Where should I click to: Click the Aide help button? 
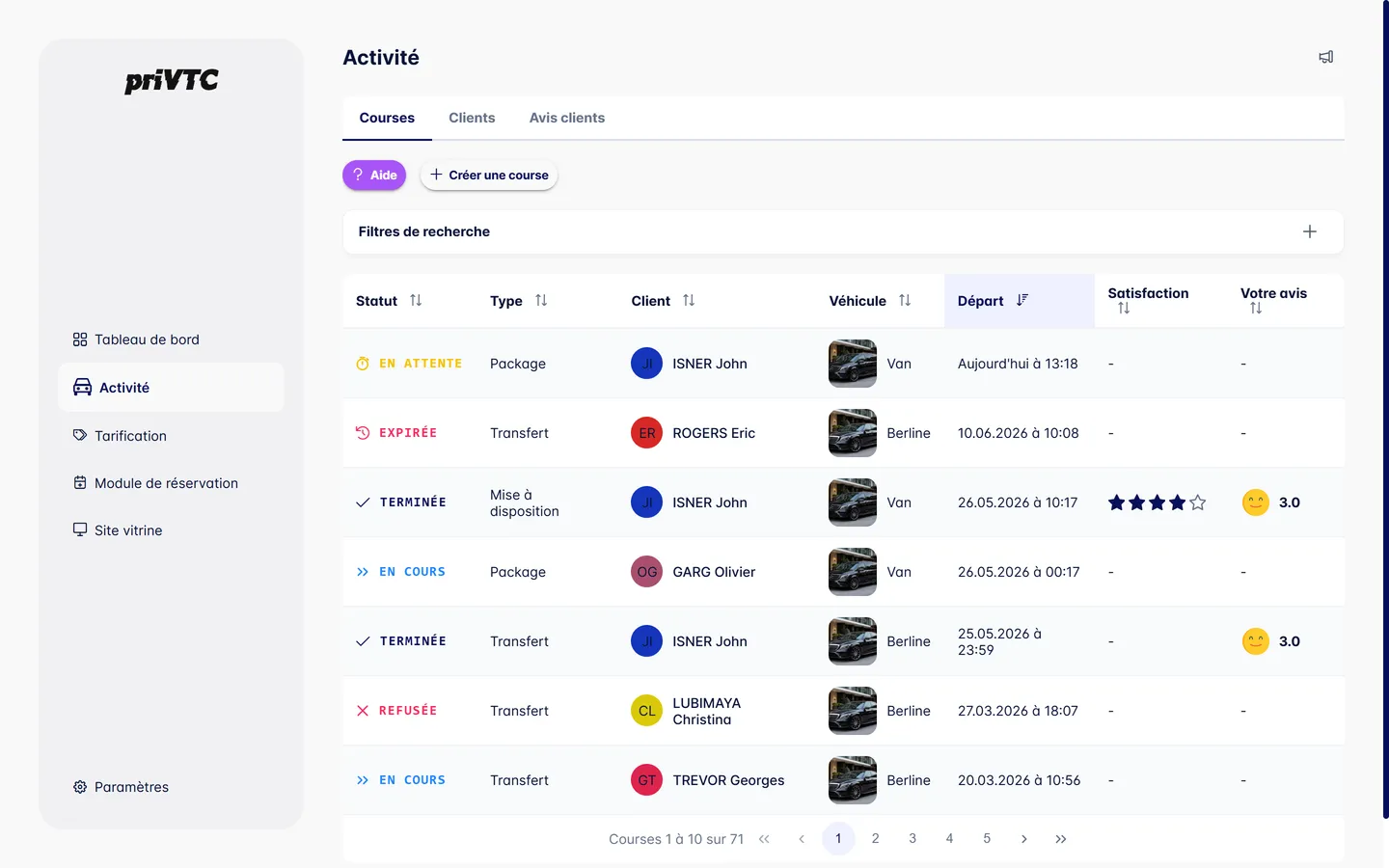374,175
